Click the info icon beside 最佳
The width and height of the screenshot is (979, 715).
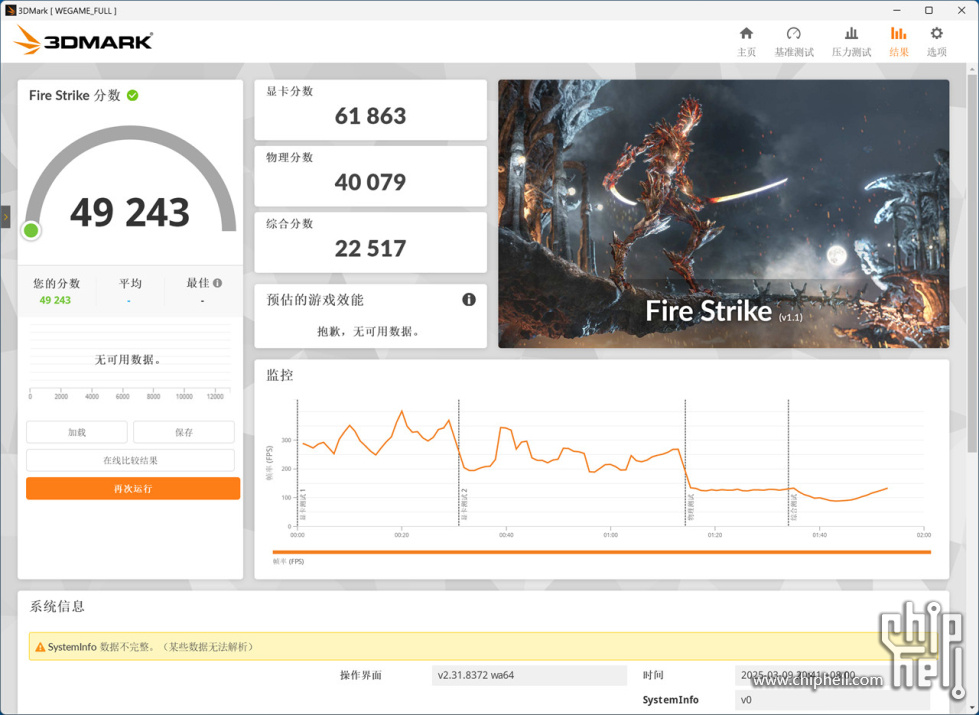pos(217,283)
